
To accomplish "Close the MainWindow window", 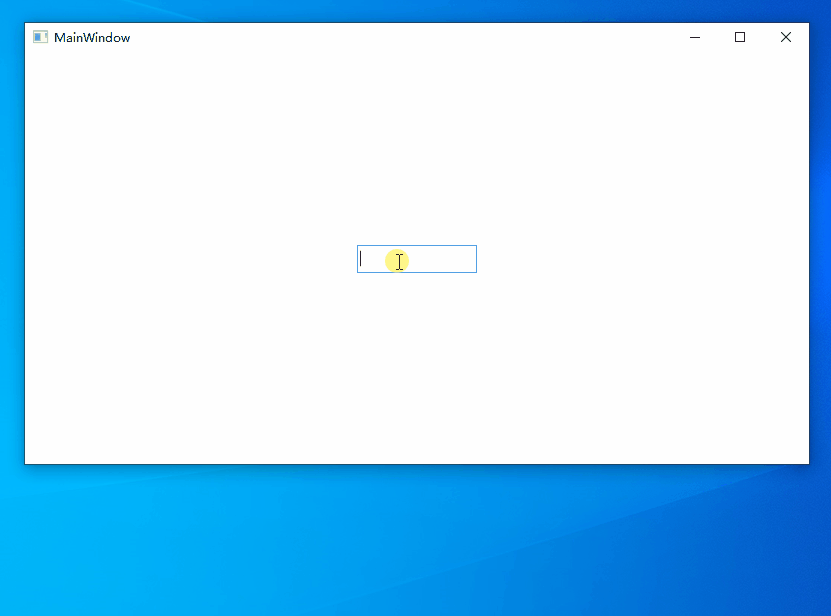I will click(786, 37).
